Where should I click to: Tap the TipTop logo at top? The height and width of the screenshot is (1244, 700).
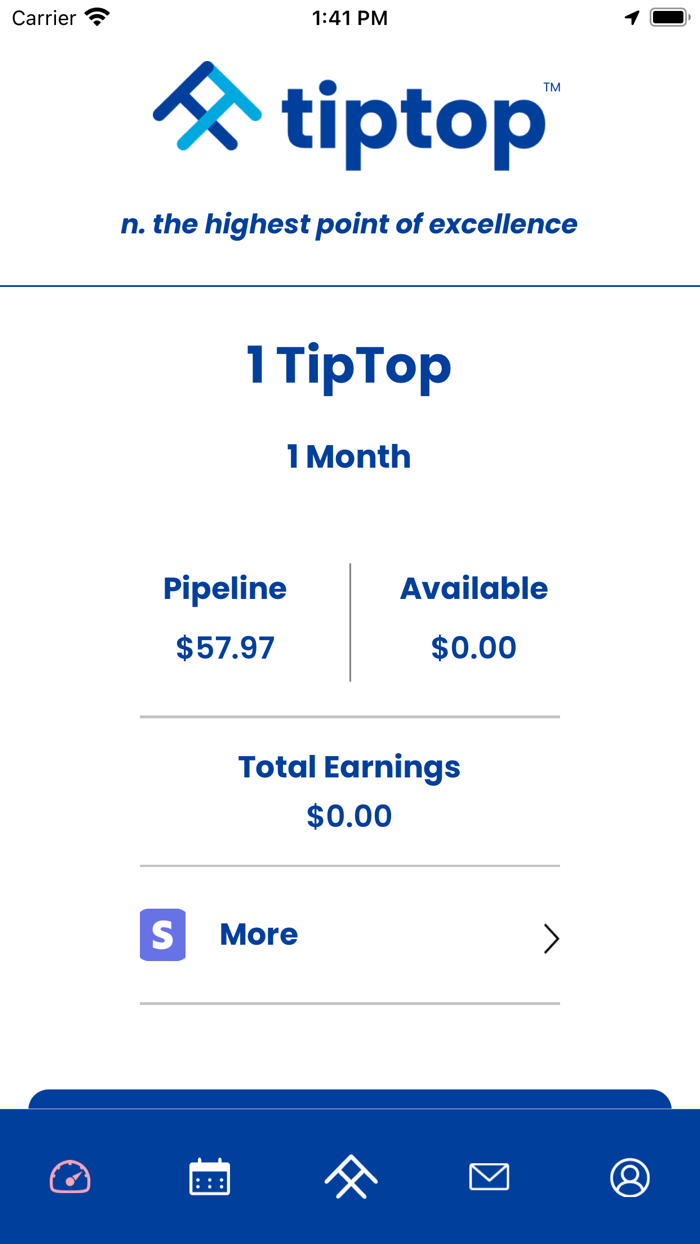(350, 115)
